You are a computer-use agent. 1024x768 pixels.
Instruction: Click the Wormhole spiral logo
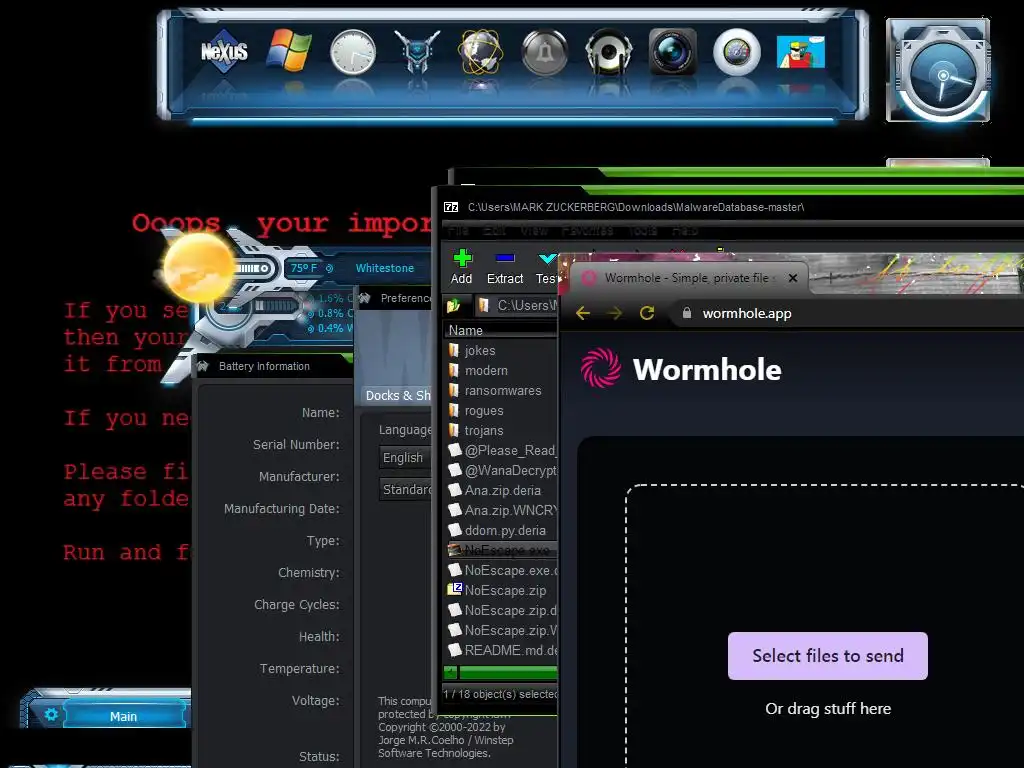(601, 368)
